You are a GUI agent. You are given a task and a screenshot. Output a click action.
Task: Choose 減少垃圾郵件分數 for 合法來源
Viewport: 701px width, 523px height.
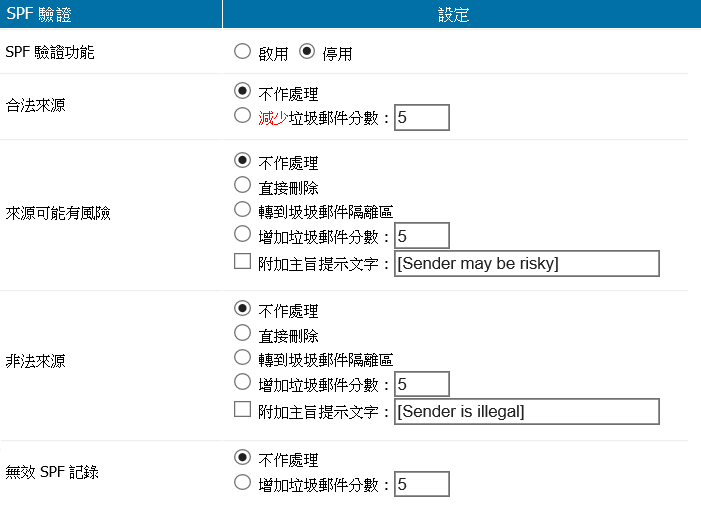242,116
